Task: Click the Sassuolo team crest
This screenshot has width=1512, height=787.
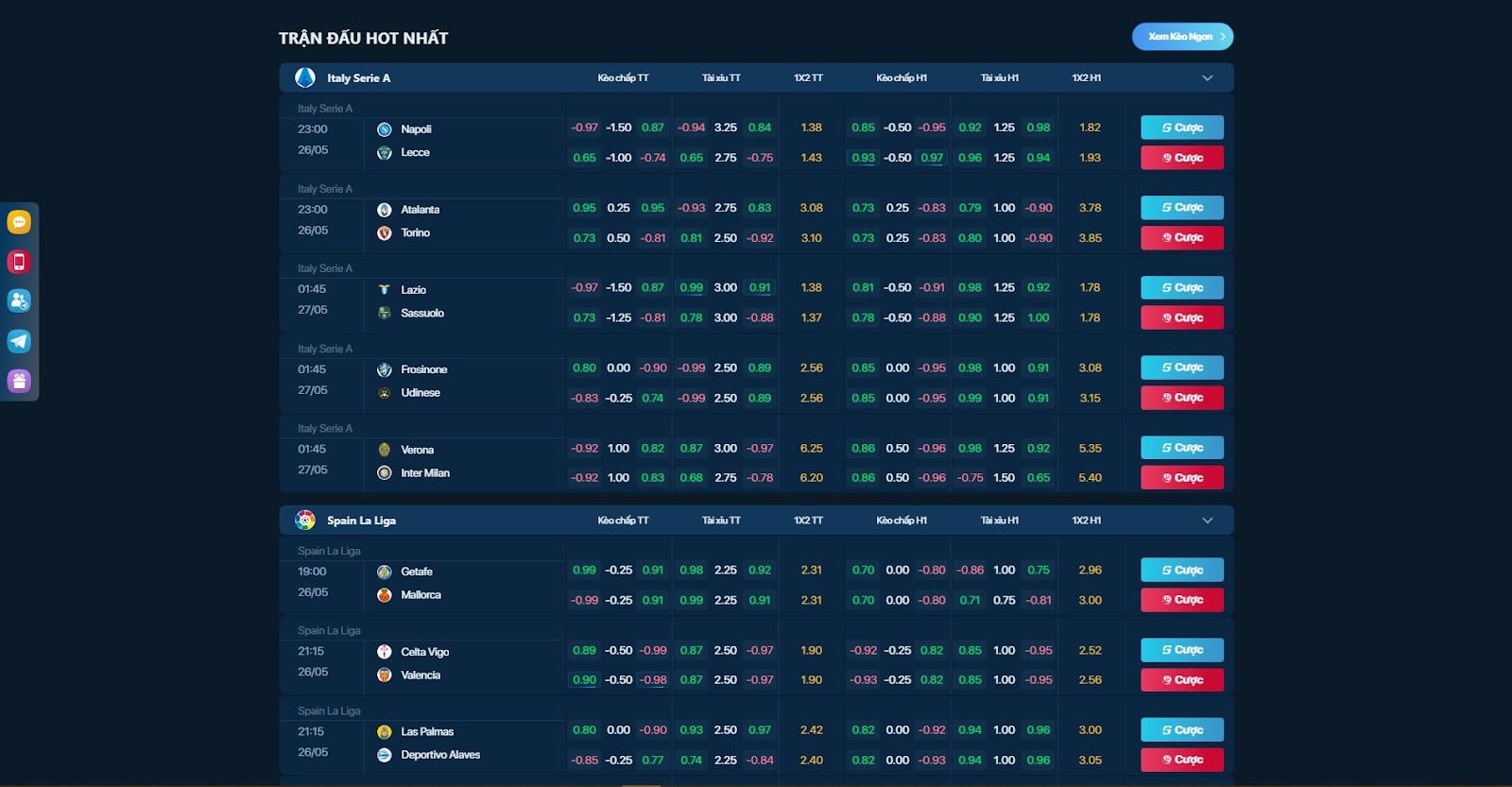Action: [x=385, y=313]
